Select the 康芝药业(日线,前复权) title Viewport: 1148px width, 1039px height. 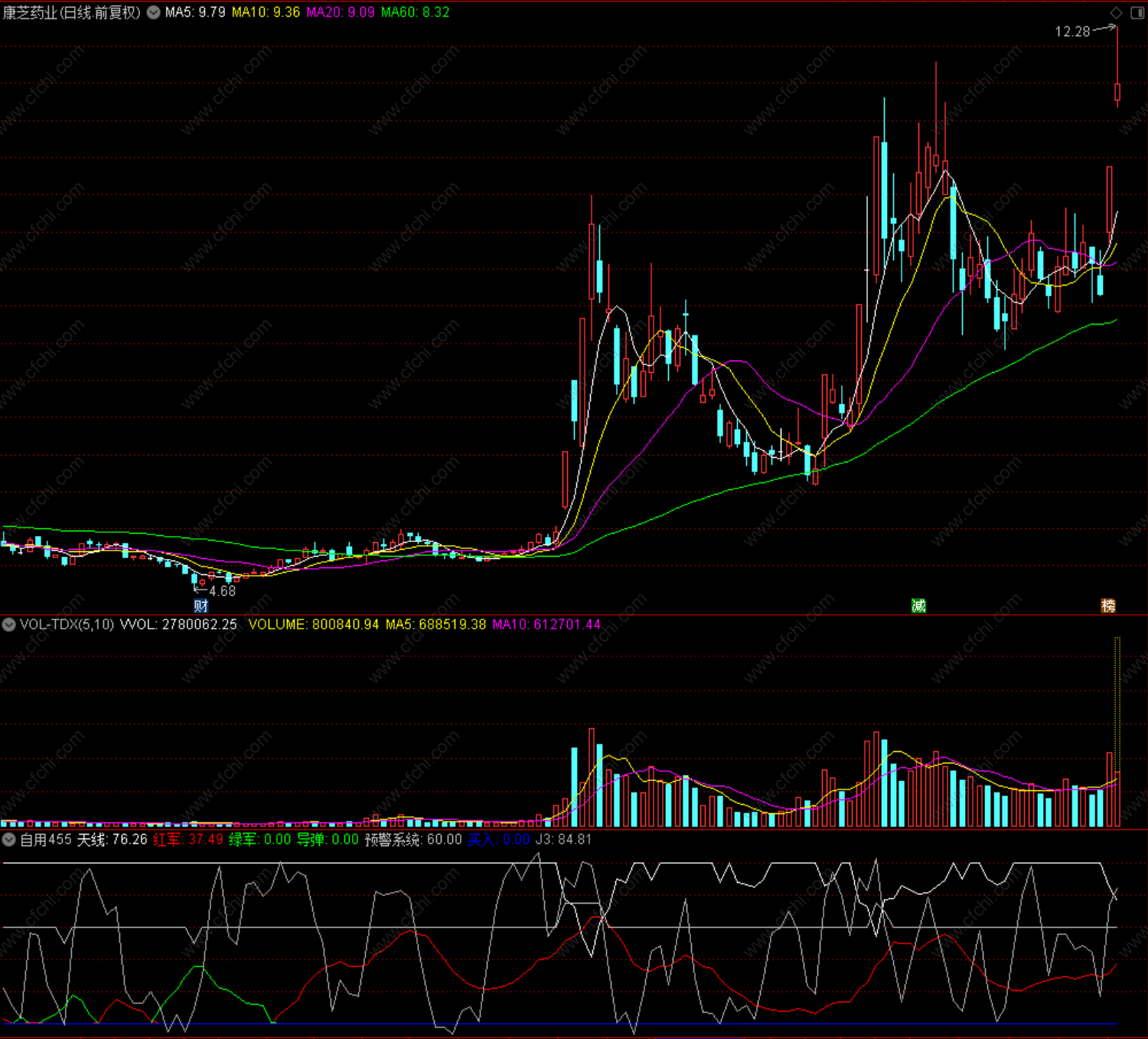[x=72, y=12]
